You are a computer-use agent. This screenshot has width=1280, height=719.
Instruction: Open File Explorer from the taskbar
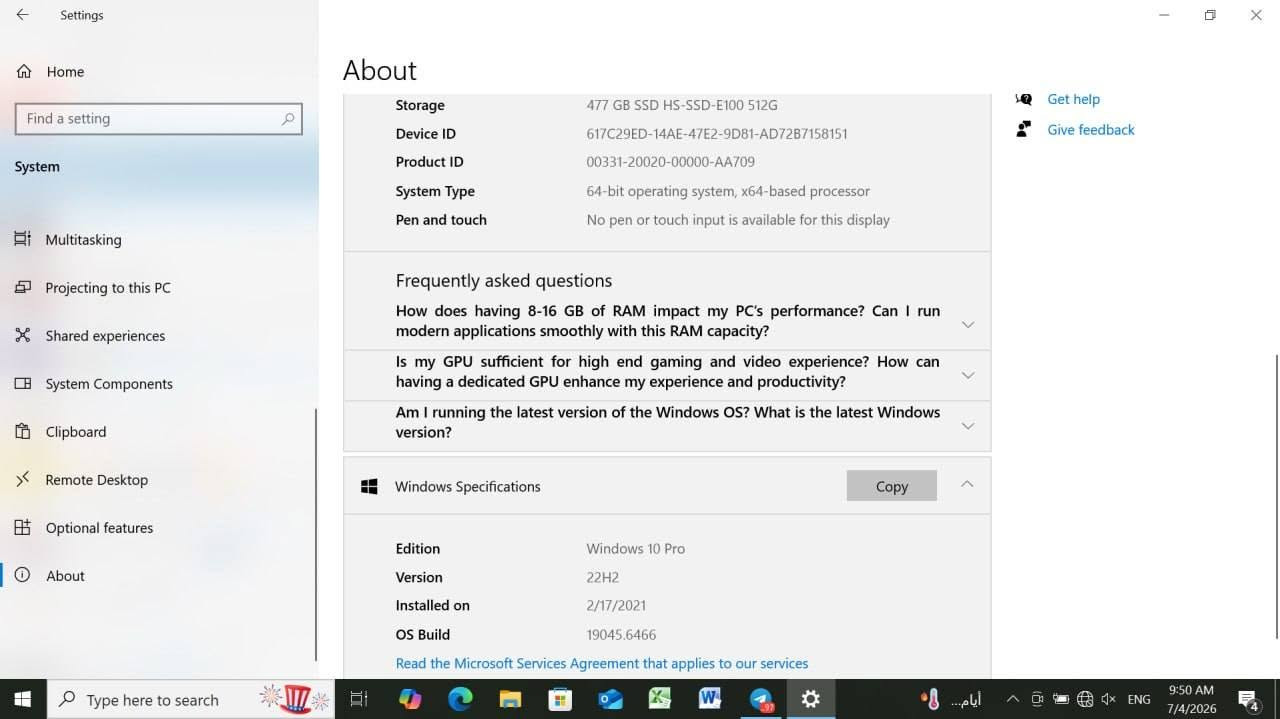click(510, 699)
